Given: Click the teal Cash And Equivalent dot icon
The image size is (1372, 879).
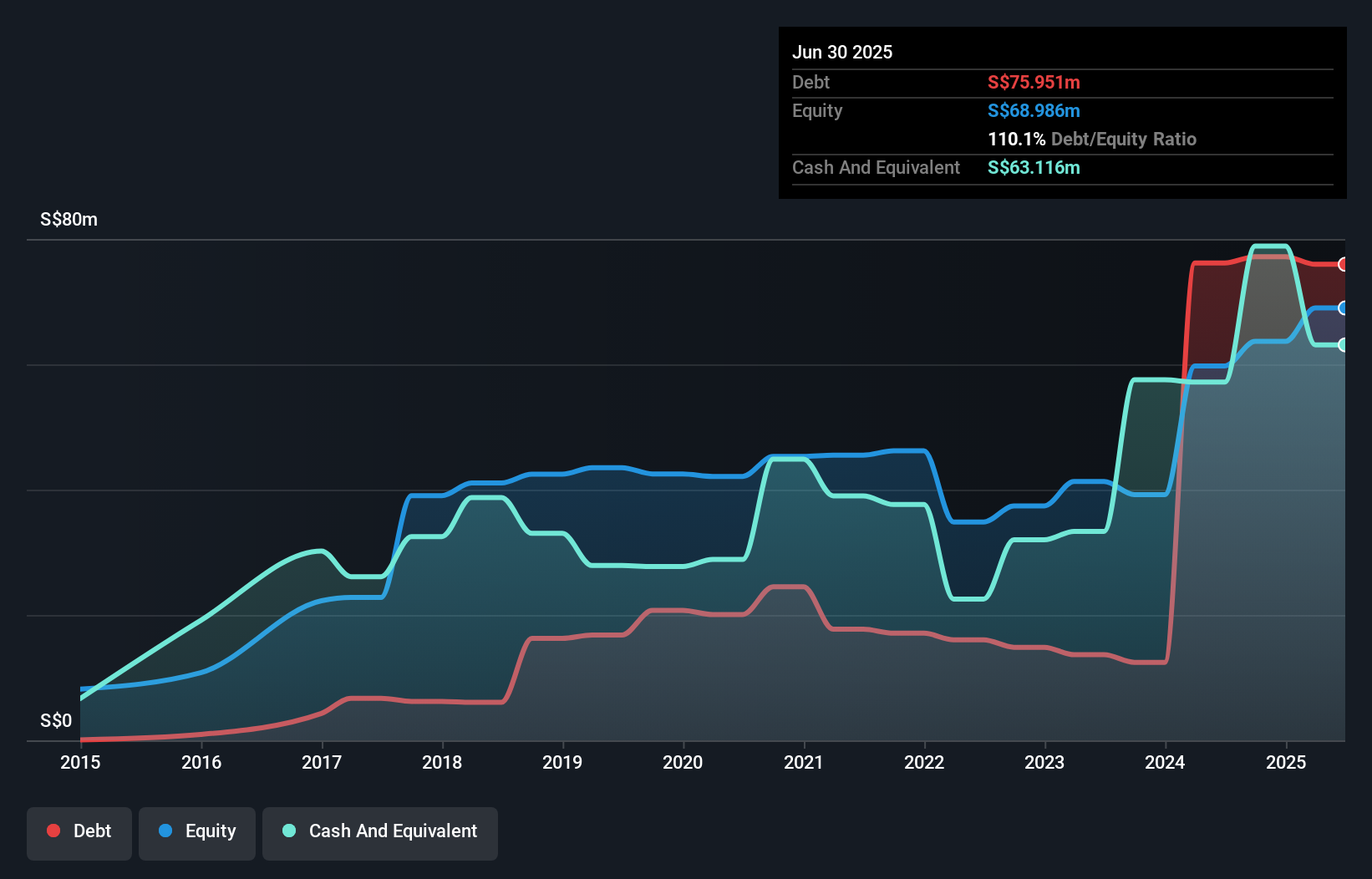Looking at the screenshot, I should click(x=288, y=831).
